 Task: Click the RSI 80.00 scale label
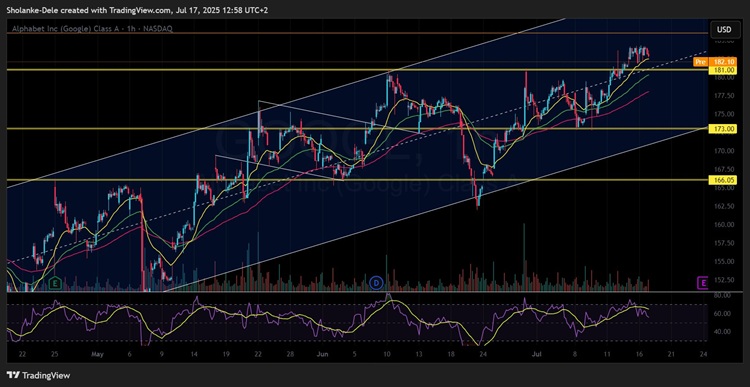pos(721,296)
